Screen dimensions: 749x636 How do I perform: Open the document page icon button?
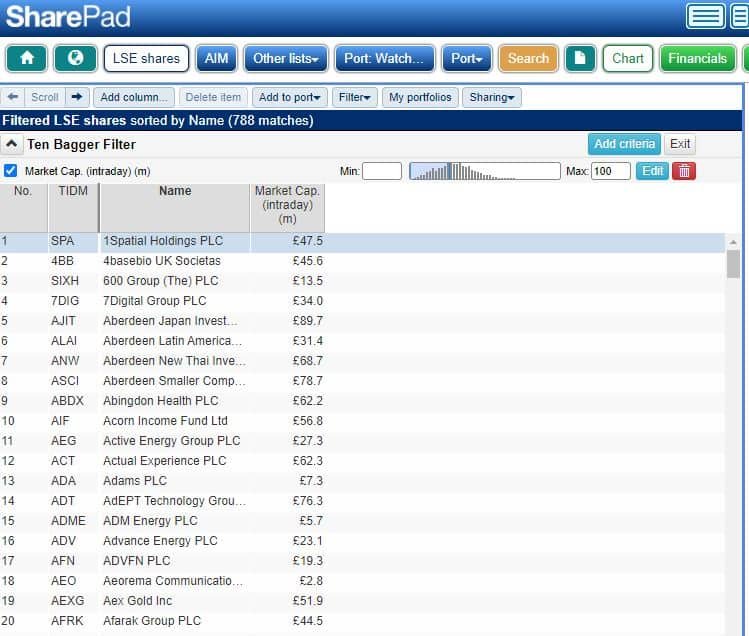click(580, 58)
